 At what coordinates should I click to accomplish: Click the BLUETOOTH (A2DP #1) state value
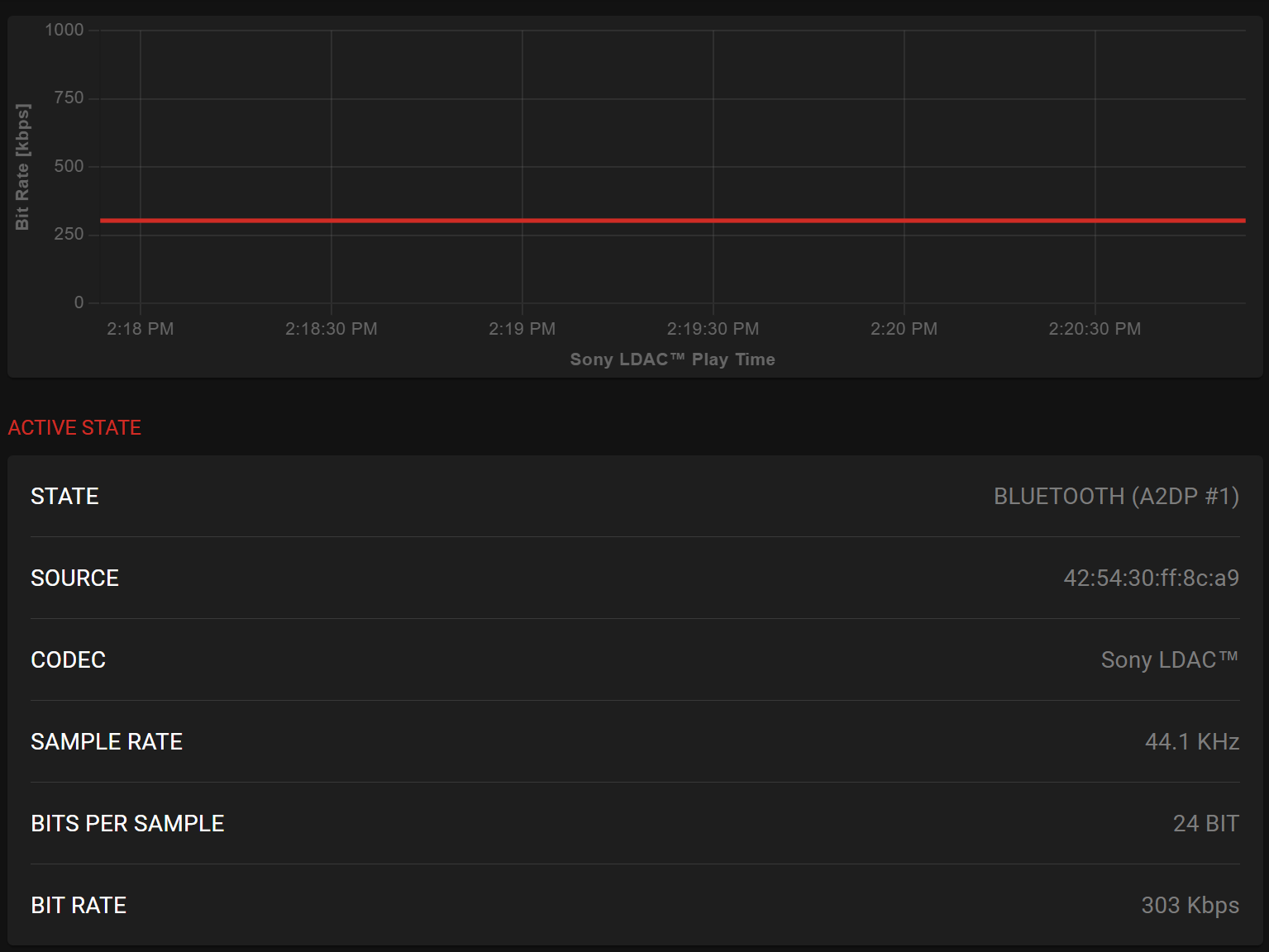click(x=1116, y=496)
